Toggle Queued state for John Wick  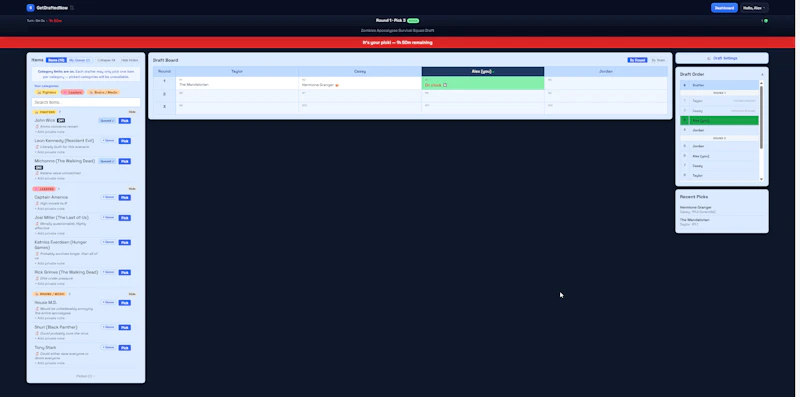point(107,120)
